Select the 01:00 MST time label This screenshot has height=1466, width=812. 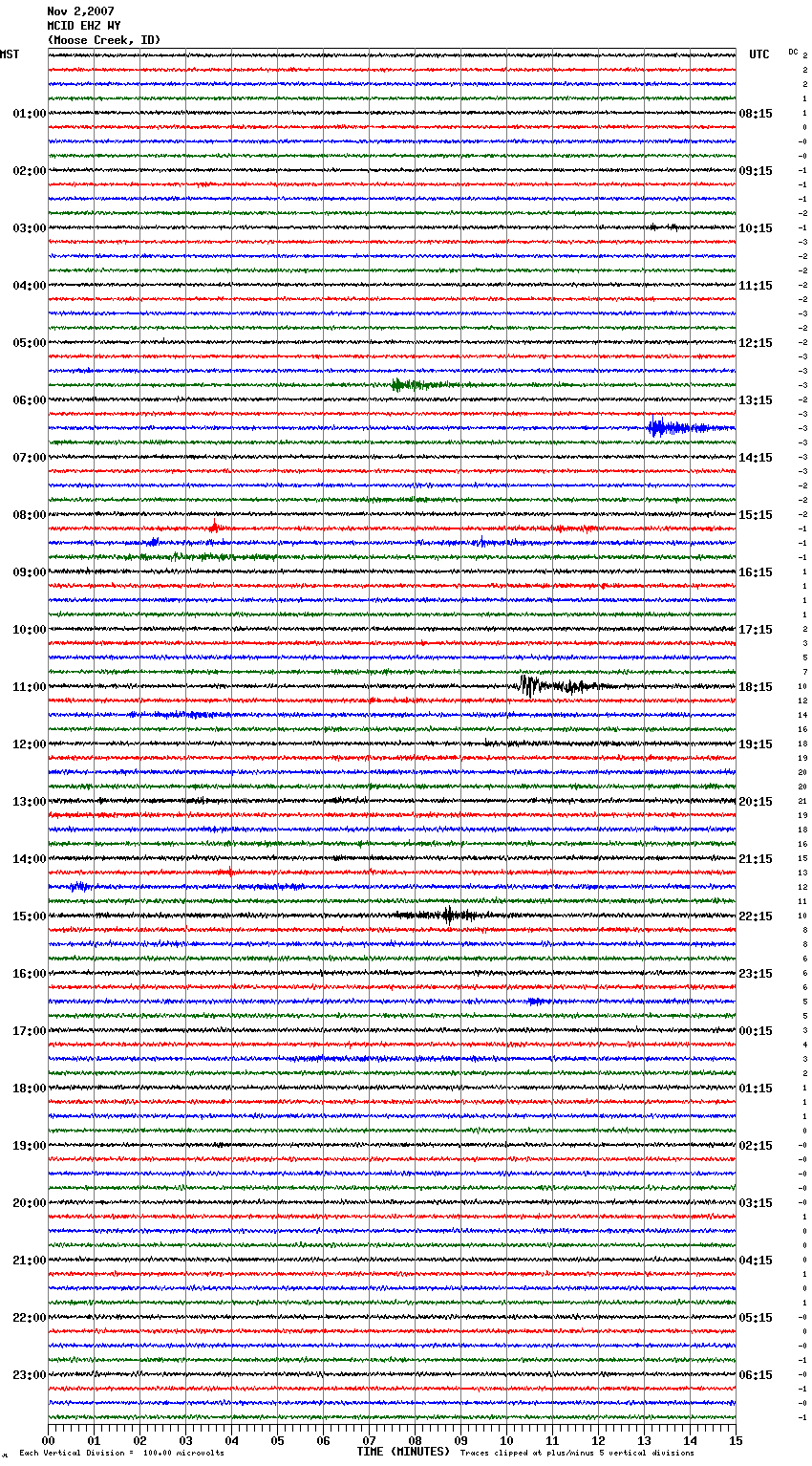(29, 114)
